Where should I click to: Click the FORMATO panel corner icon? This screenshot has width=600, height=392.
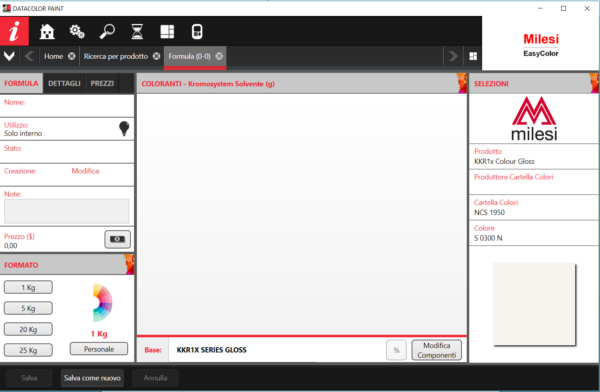coord(129,264)
